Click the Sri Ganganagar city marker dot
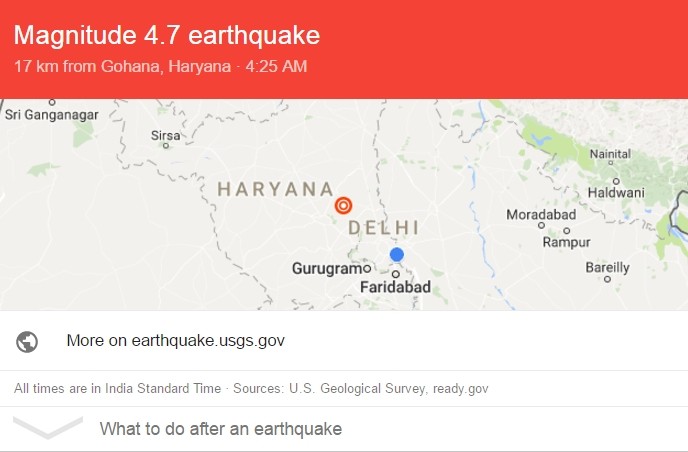The image size is (688, 452). pos(52,102)
